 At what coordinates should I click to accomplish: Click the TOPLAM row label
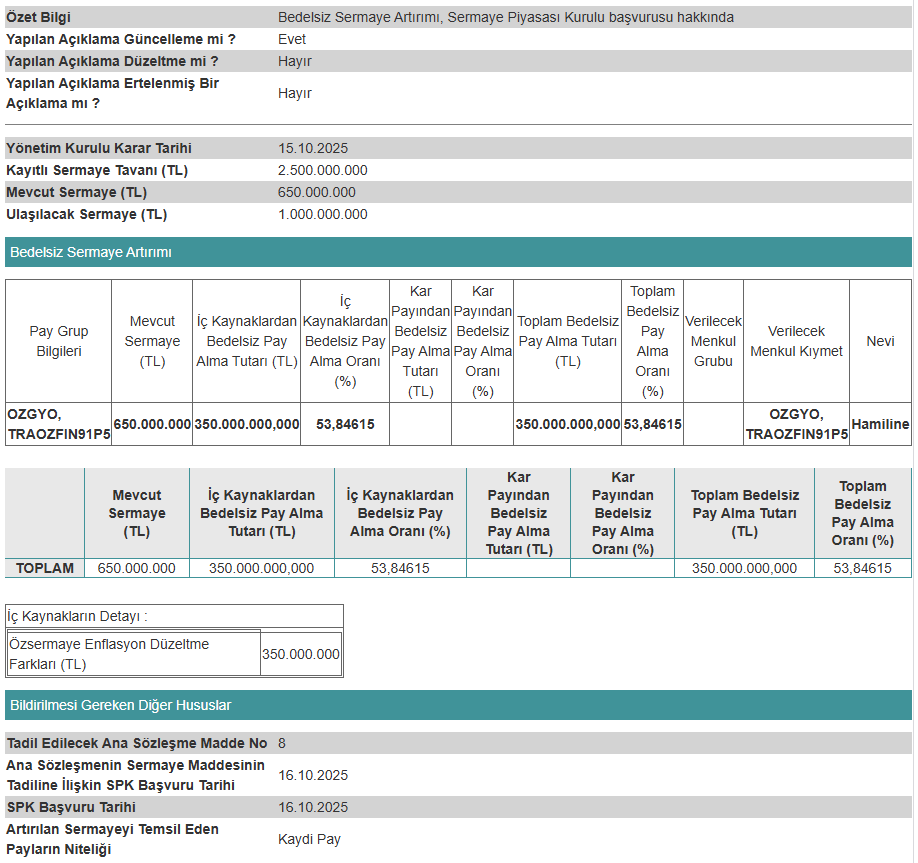pos(45,568)
